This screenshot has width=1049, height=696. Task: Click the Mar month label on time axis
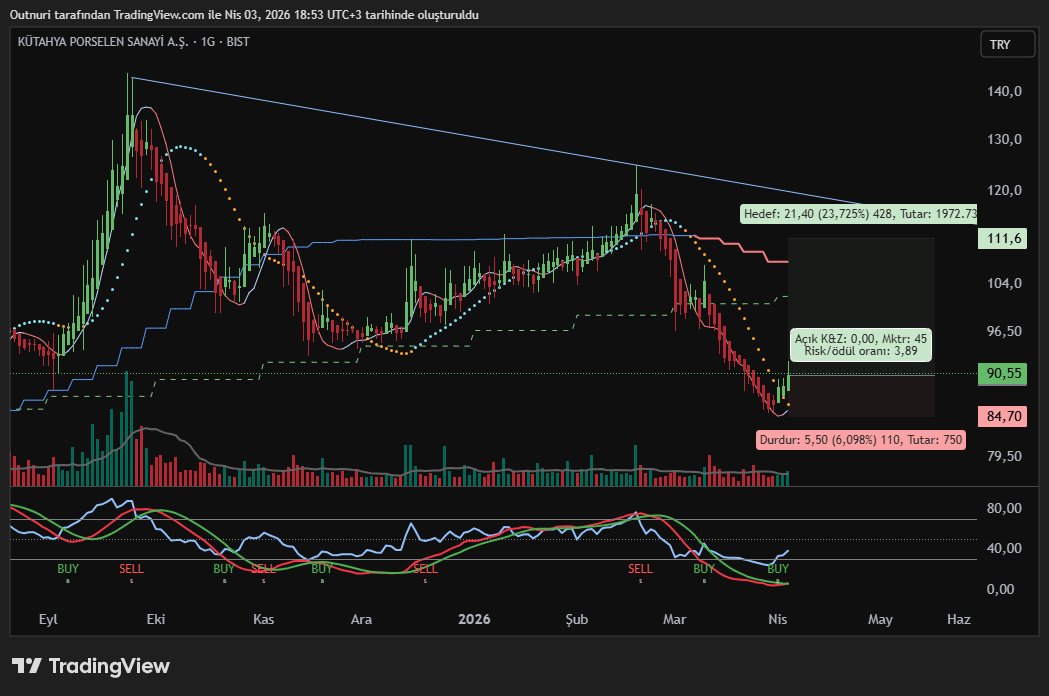[674, 619]
